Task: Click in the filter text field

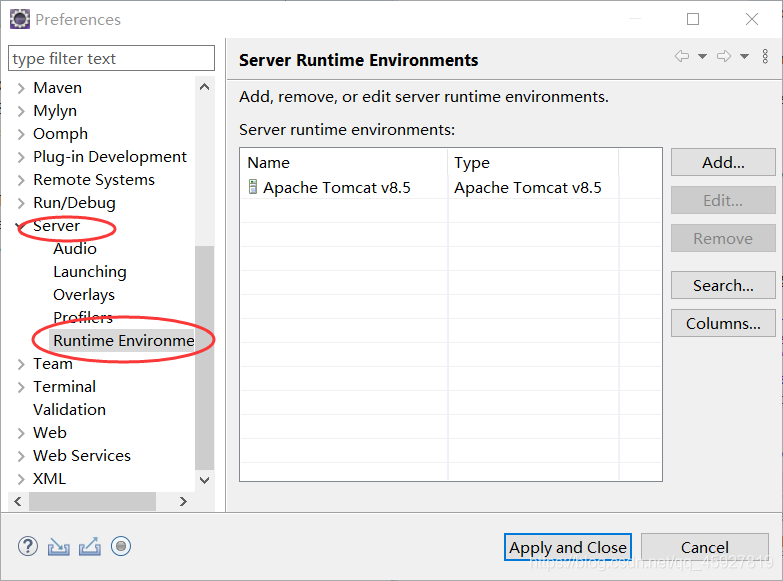Action: click(111, 58)
